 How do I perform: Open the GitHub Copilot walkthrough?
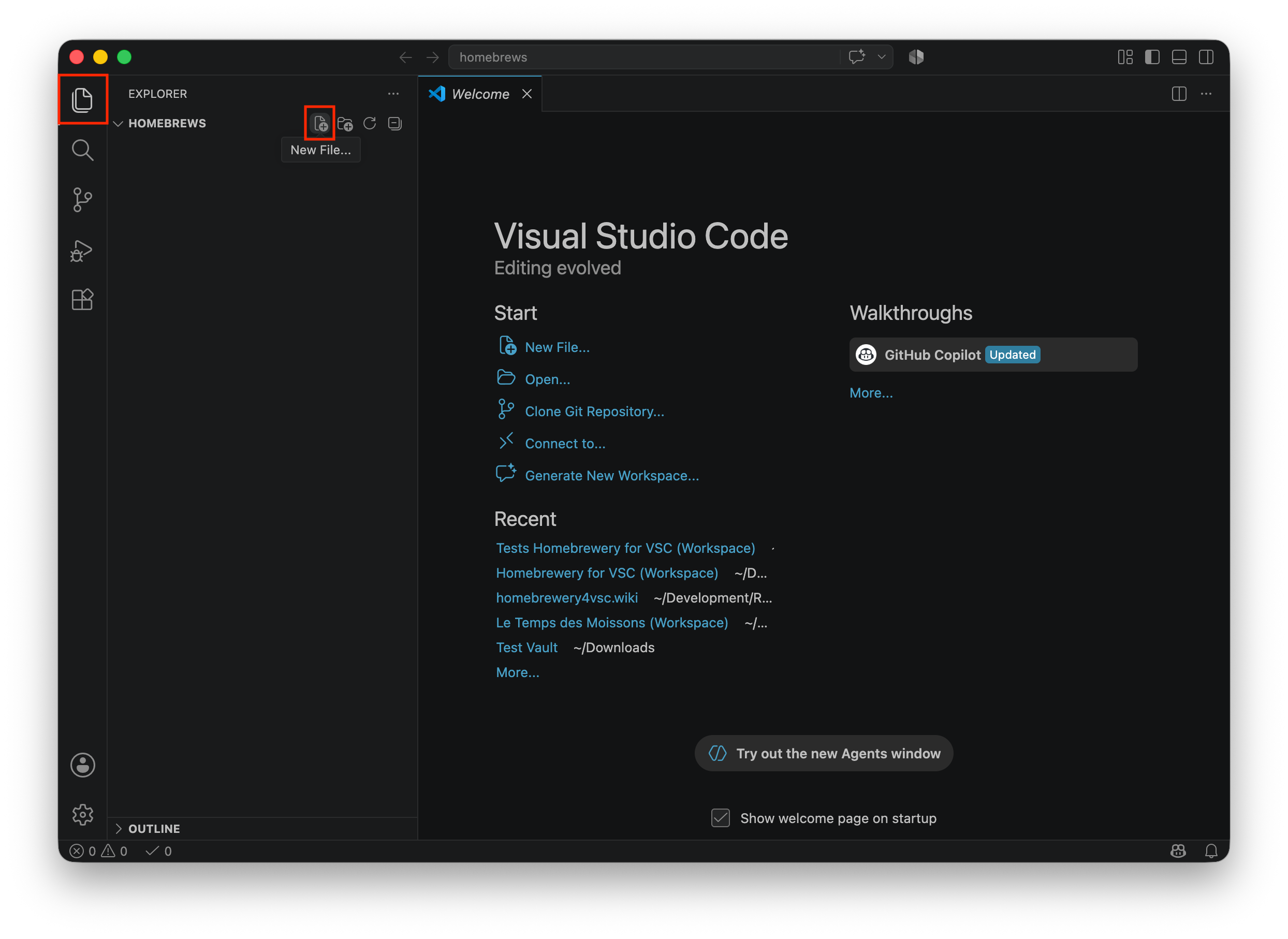[993, 355]
